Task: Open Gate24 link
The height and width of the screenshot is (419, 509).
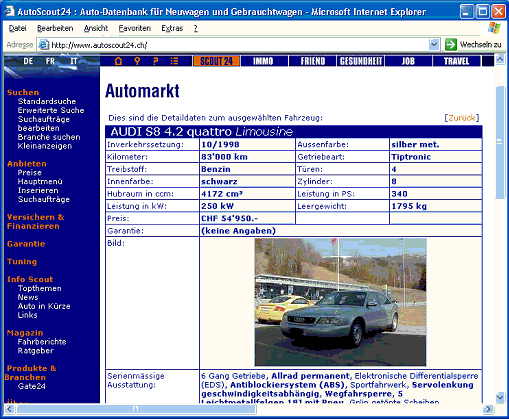Action: point(32,386)
